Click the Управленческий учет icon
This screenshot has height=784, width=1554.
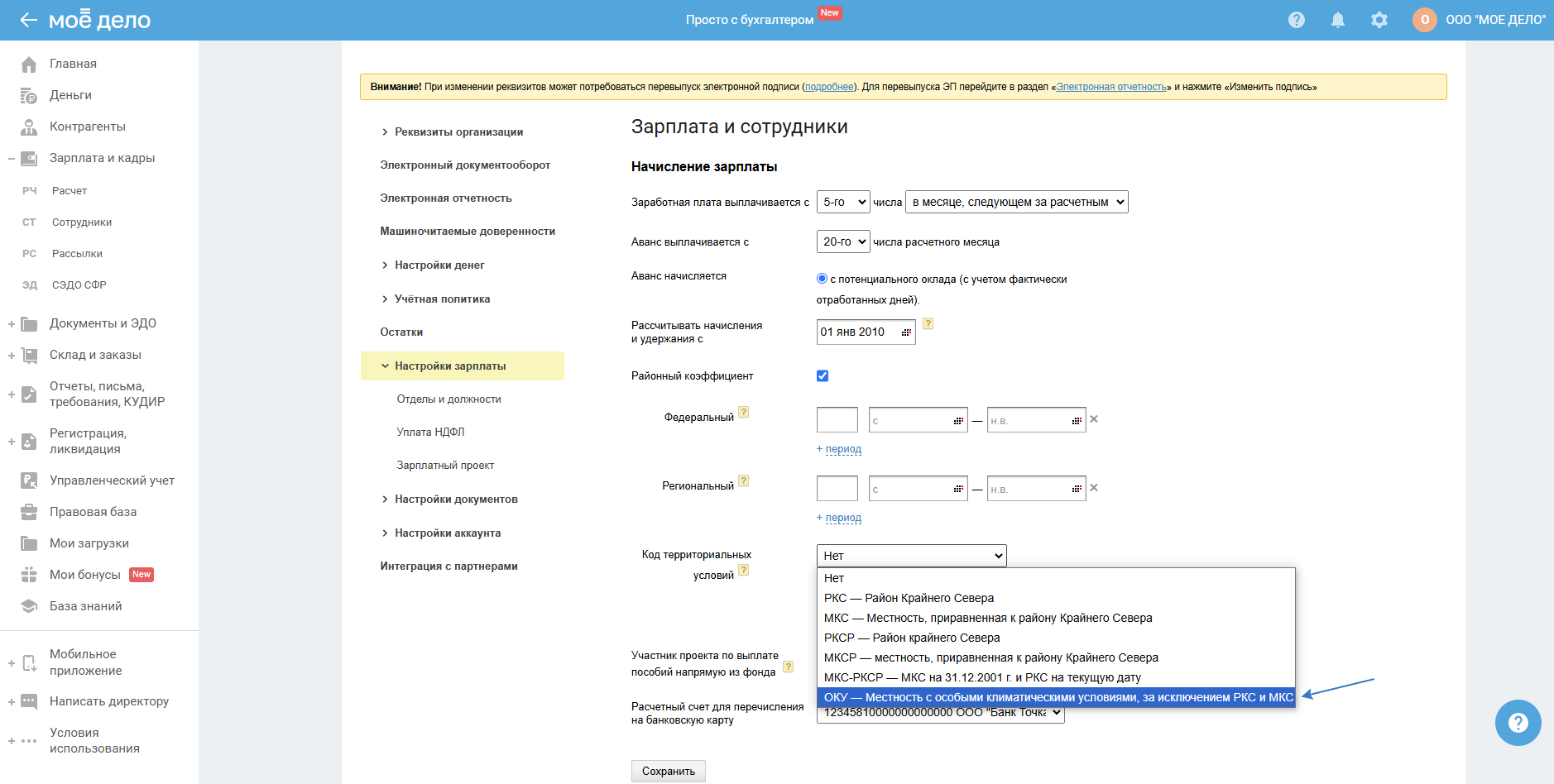tap(29, 480)
